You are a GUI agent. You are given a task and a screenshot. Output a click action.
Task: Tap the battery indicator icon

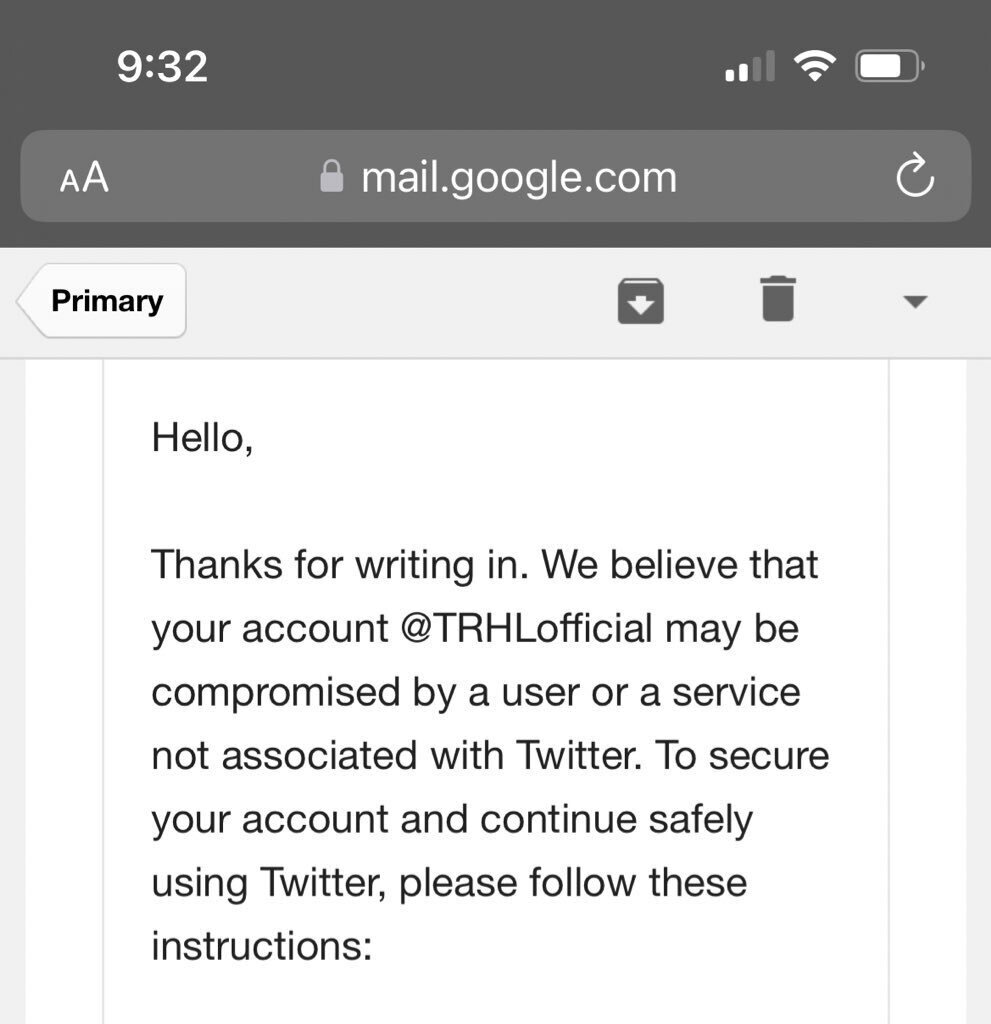click(890, 67)
